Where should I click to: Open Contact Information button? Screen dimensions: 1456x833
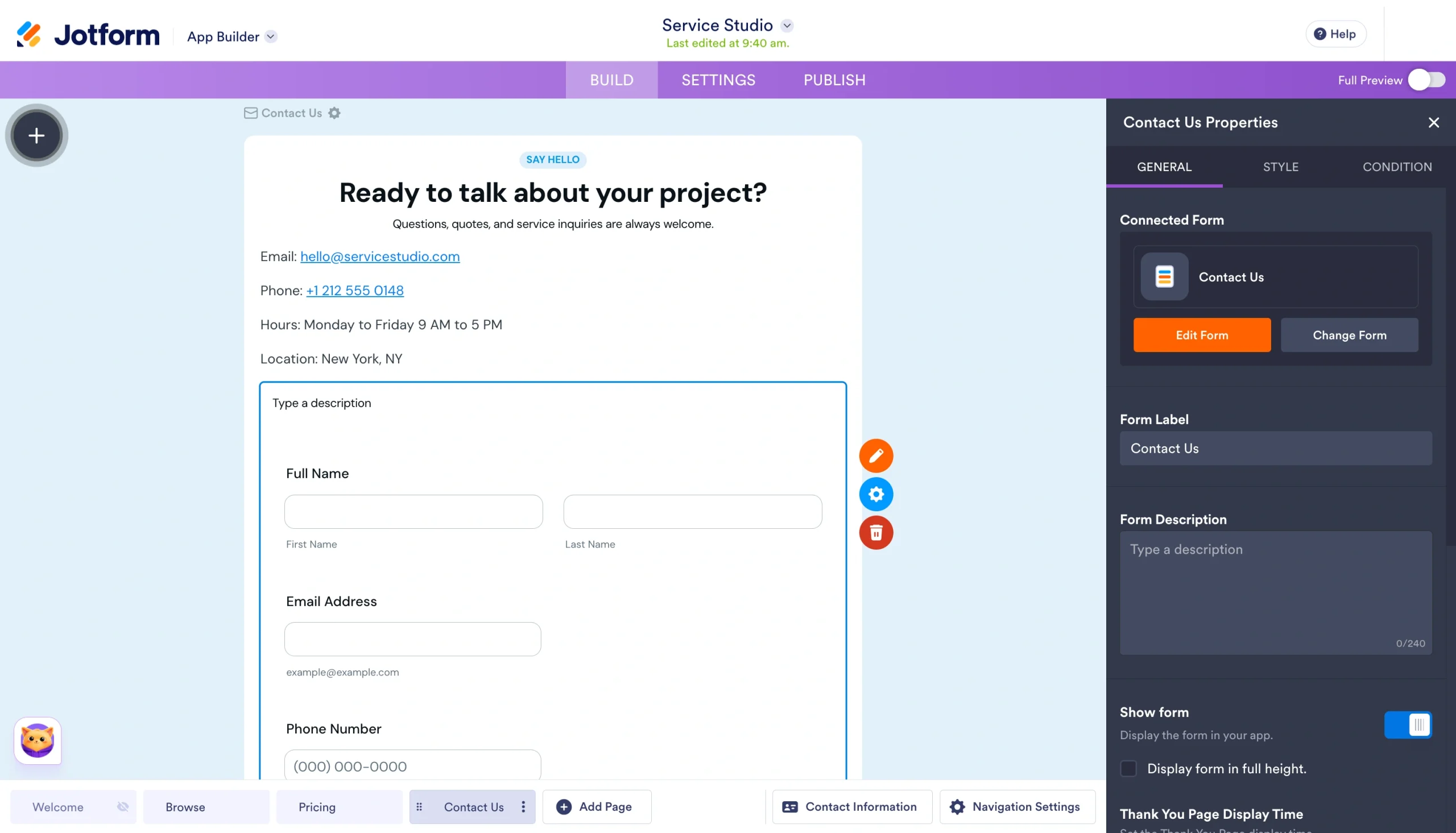tap(852, 807)
